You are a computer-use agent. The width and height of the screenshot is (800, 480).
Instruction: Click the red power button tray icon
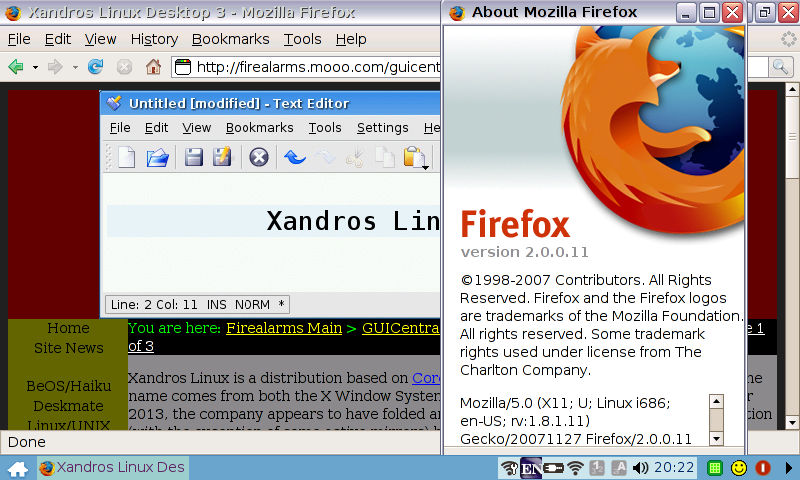pos(763,468)
